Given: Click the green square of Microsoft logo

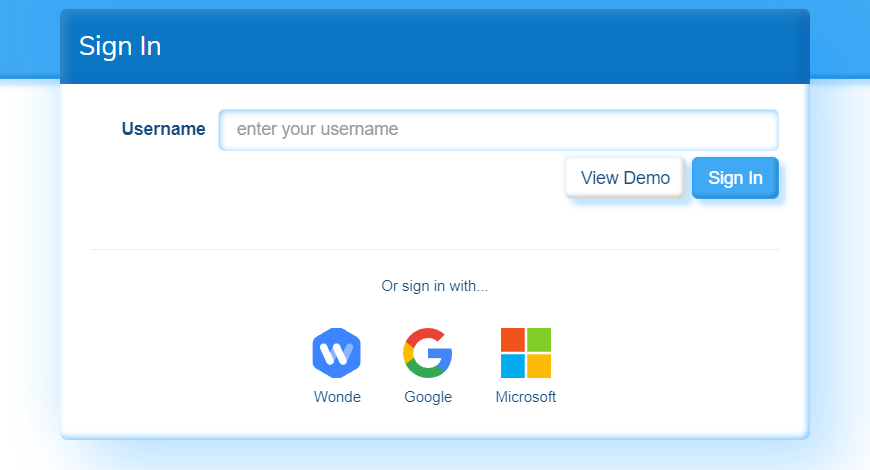Looking at the screenshot, I should tap(539, 340).
